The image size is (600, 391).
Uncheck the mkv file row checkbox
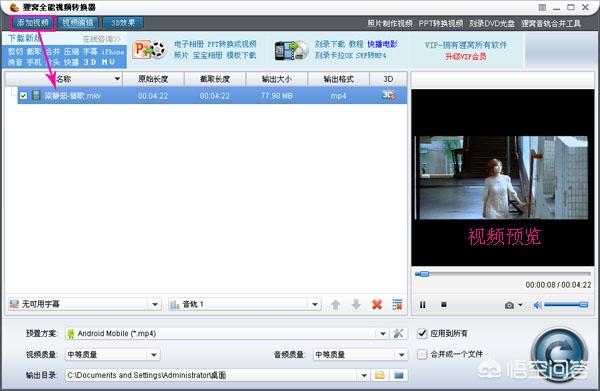click(x=23, y=96)
